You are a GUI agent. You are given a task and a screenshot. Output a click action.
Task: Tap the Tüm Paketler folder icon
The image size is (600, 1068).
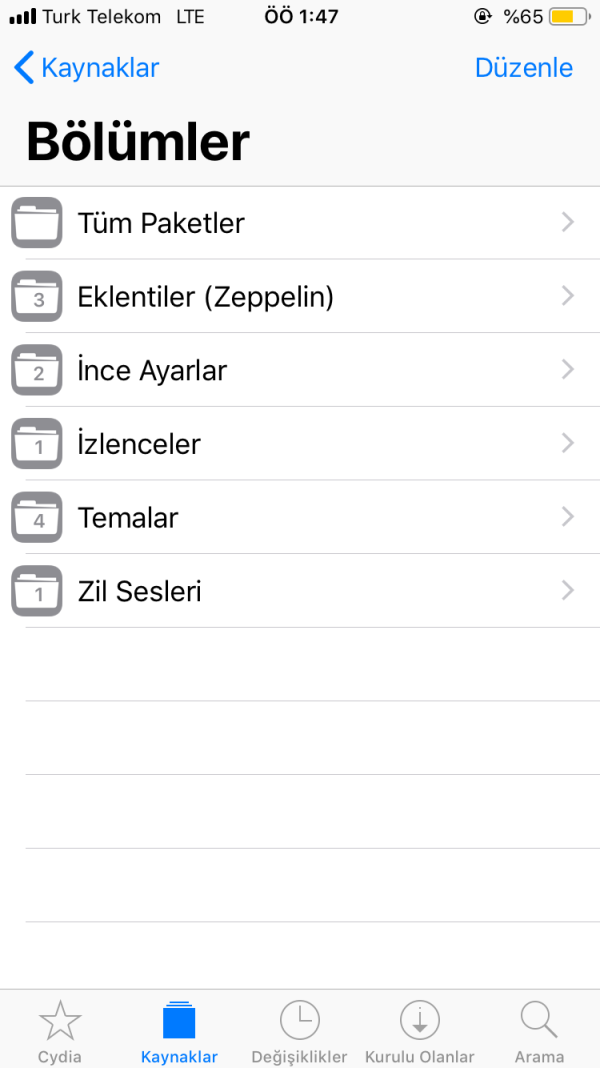point(36,222)
